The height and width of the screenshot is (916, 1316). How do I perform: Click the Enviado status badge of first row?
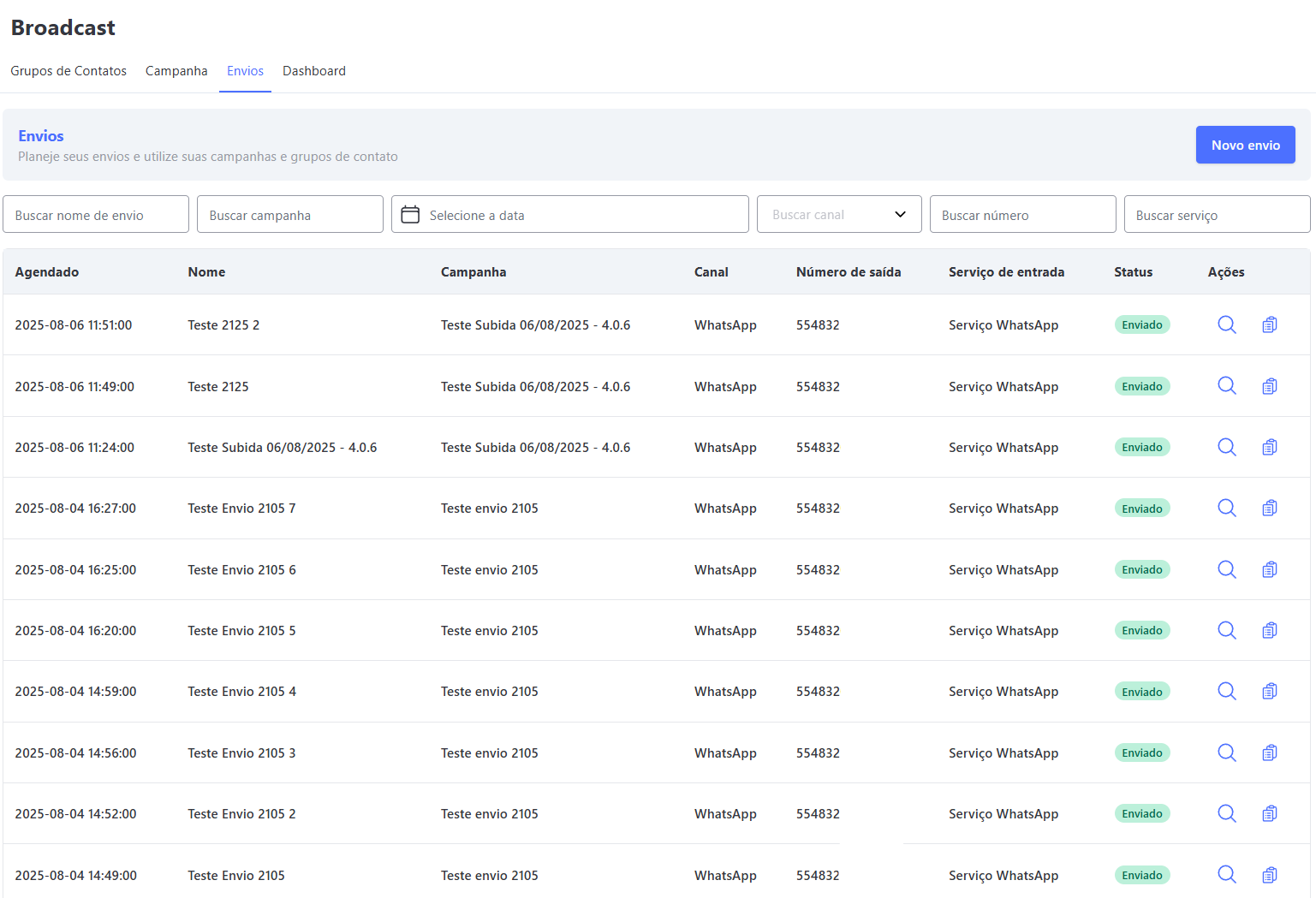(x=1141, y=325)
